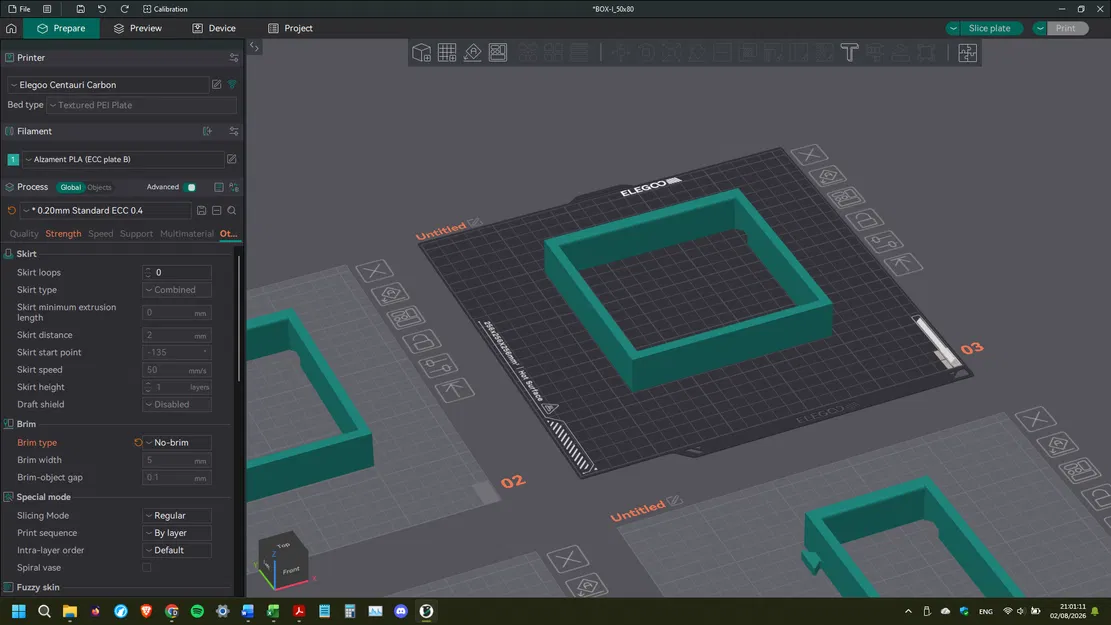Click the Auto orient toolbar icon
The image size is (1111, 625).
(473, 52)
